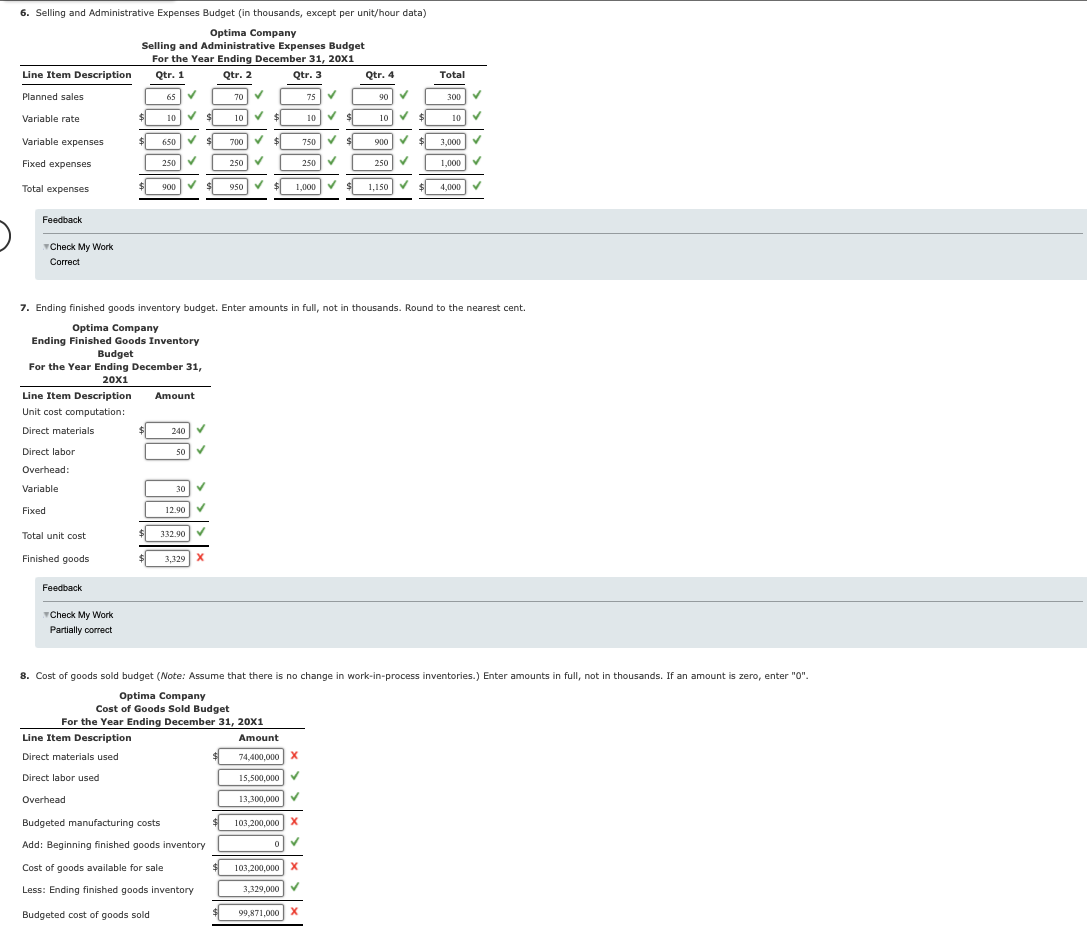
Task: Click the Qtr. 2 Planned sales field
Action: [230, 96]
